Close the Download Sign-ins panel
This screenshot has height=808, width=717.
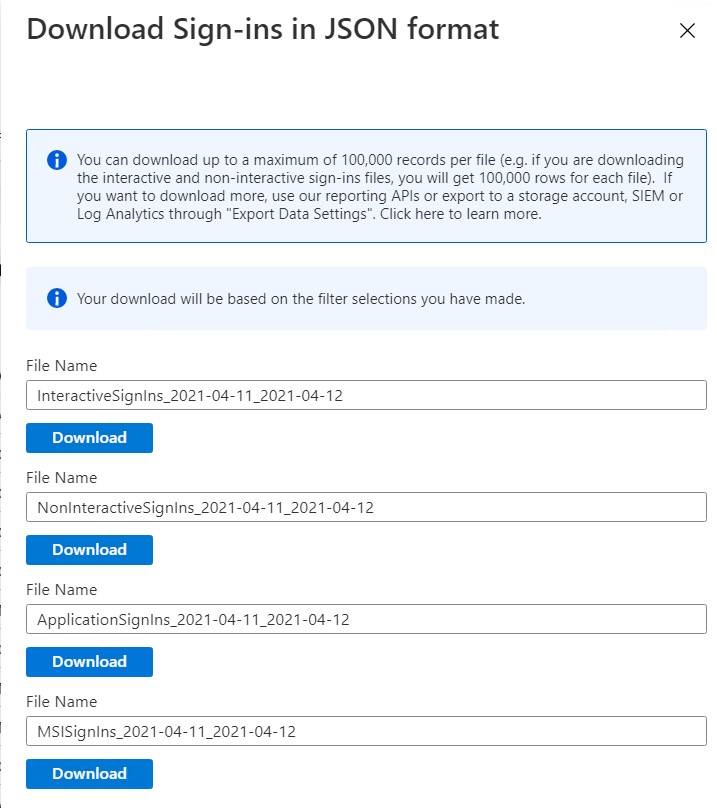click(687, 30)
